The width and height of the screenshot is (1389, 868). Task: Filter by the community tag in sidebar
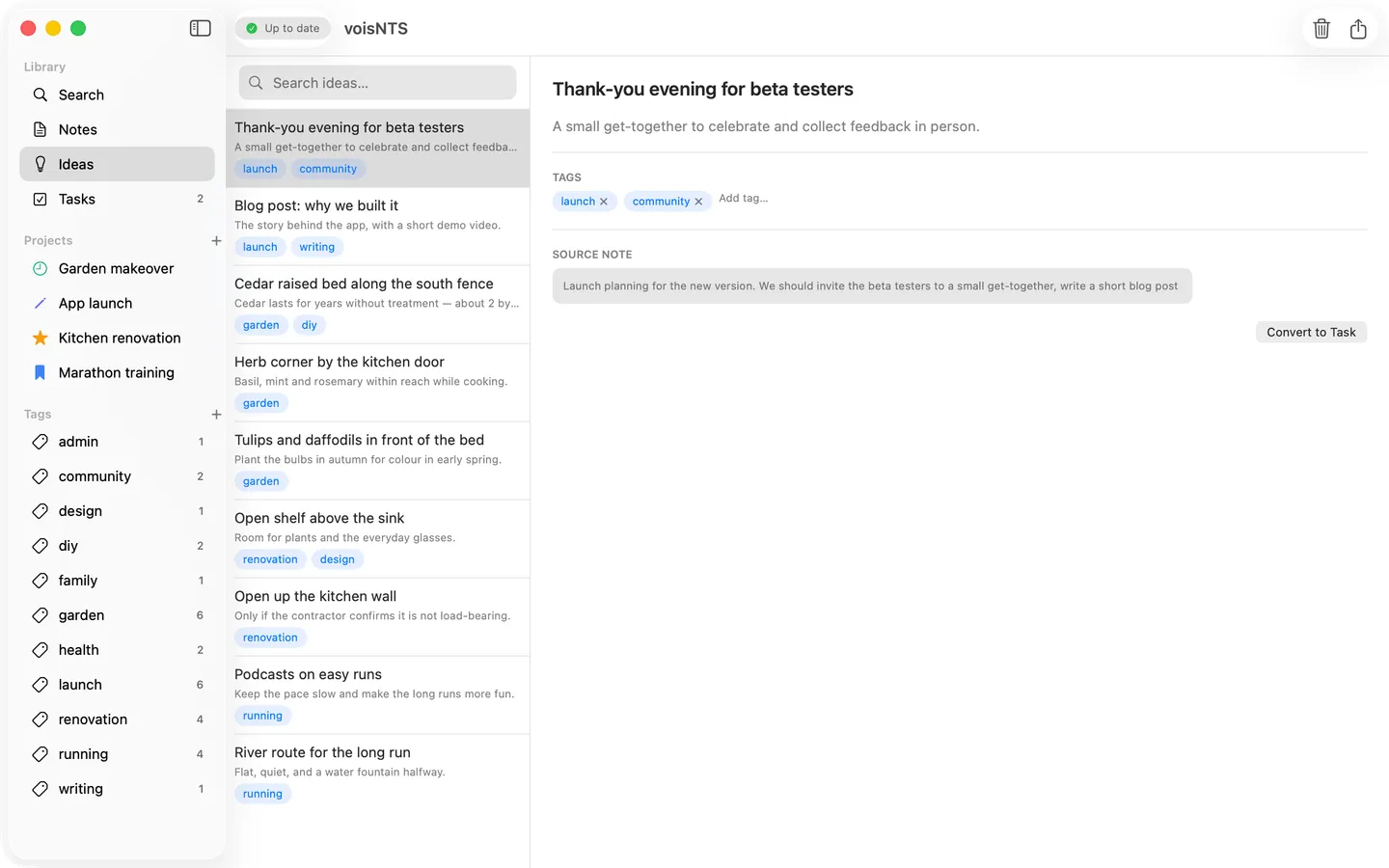117,476
